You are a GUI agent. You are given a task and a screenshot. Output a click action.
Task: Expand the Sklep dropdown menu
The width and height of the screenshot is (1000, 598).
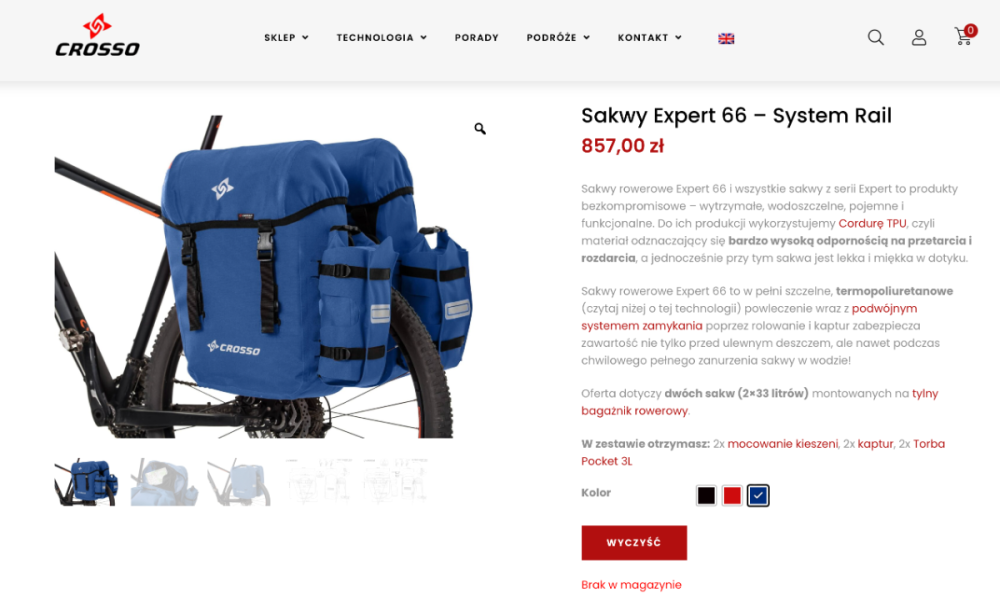(x=286, y=38)
